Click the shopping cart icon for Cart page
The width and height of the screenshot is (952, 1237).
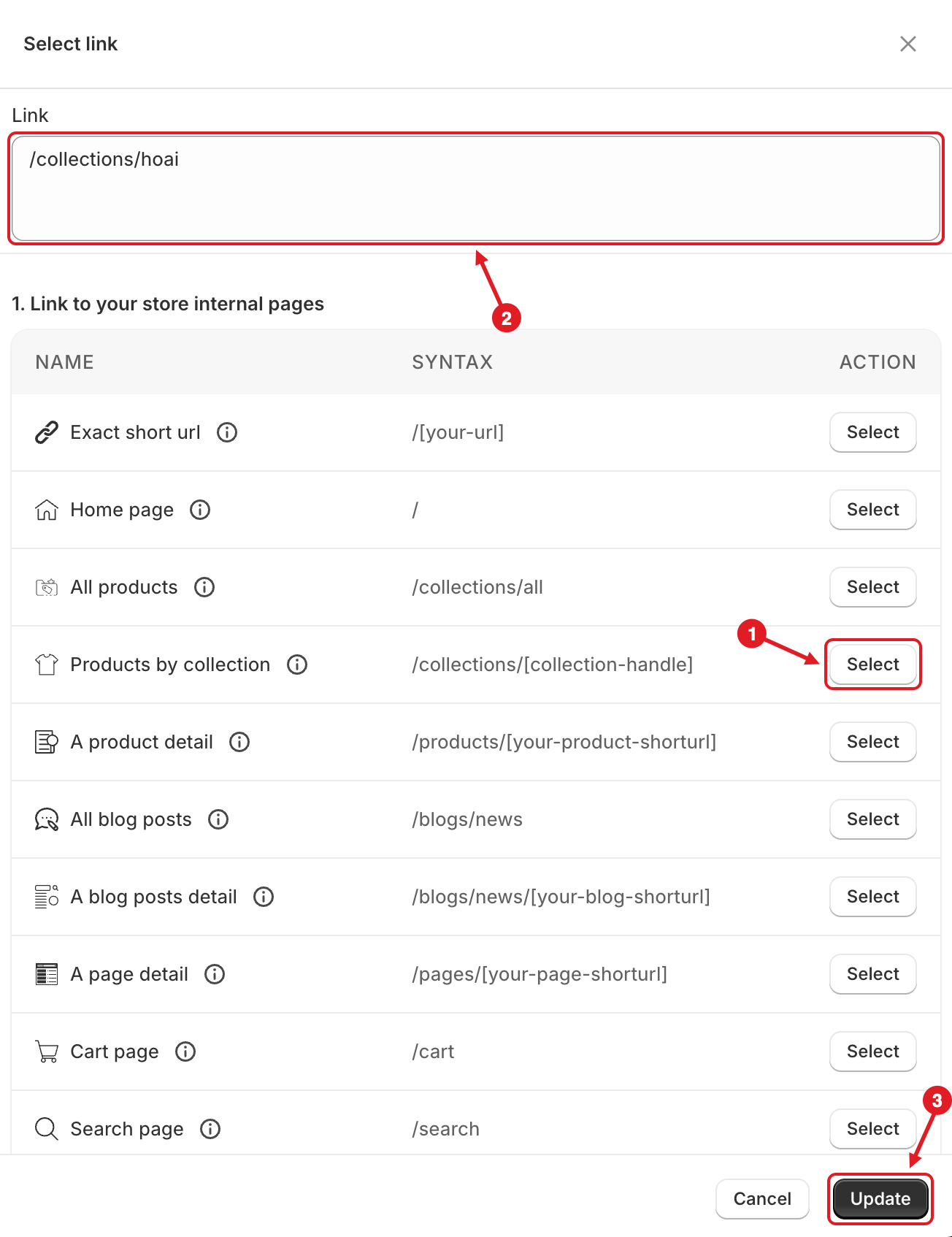47,1052
